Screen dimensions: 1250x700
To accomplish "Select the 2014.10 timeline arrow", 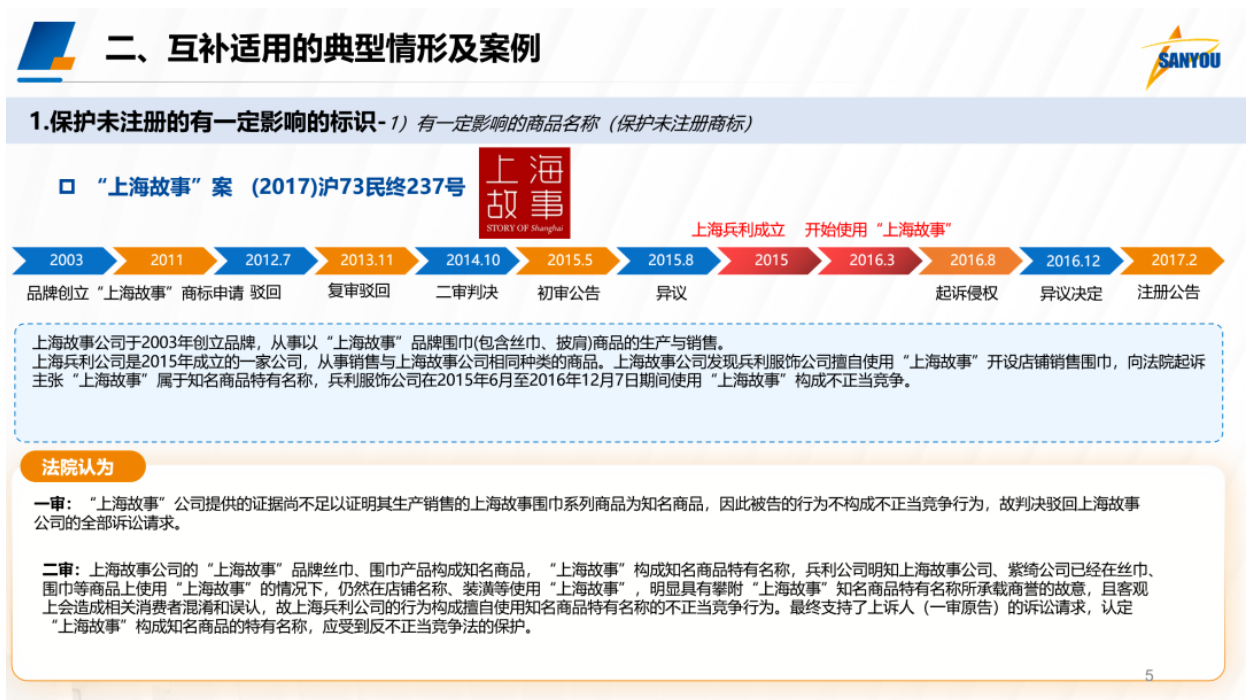I will tap(468, 260).
